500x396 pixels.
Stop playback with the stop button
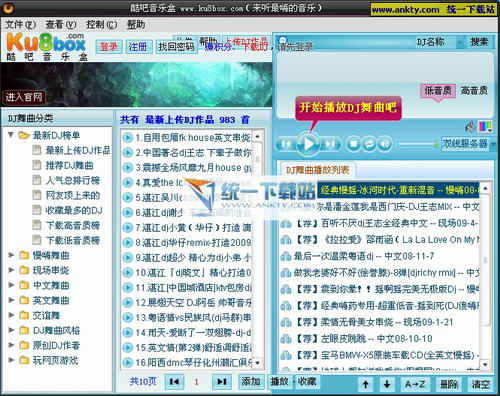353,144
